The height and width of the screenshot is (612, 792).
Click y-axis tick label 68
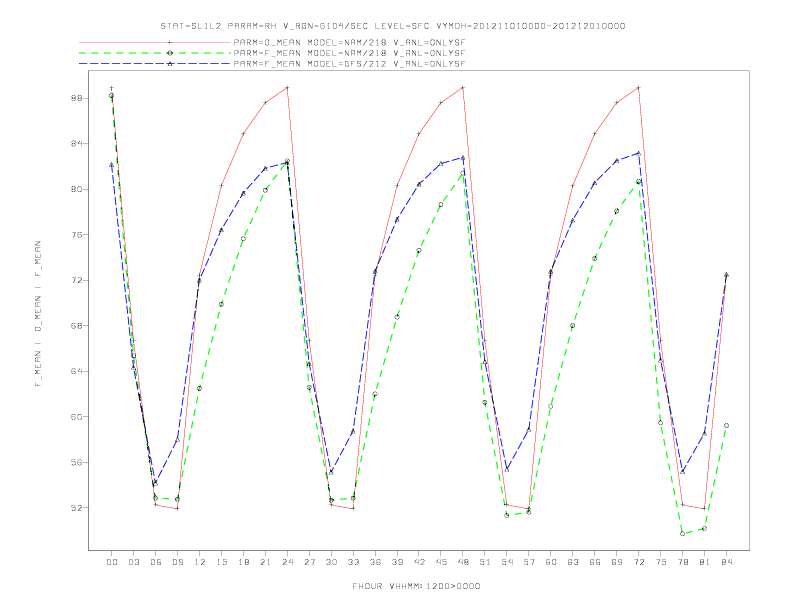pyautogui.click(x=76, y=326)
